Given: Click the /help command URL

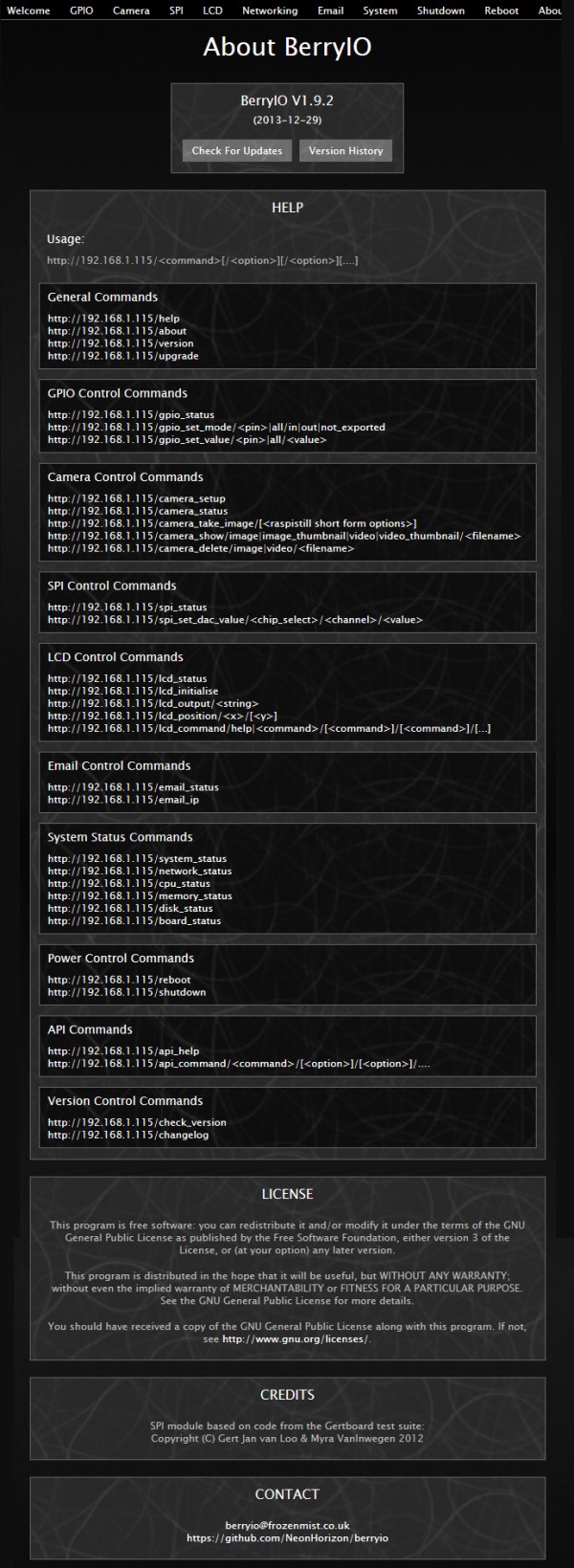Looking at the screenshot, I should [113, 319].
